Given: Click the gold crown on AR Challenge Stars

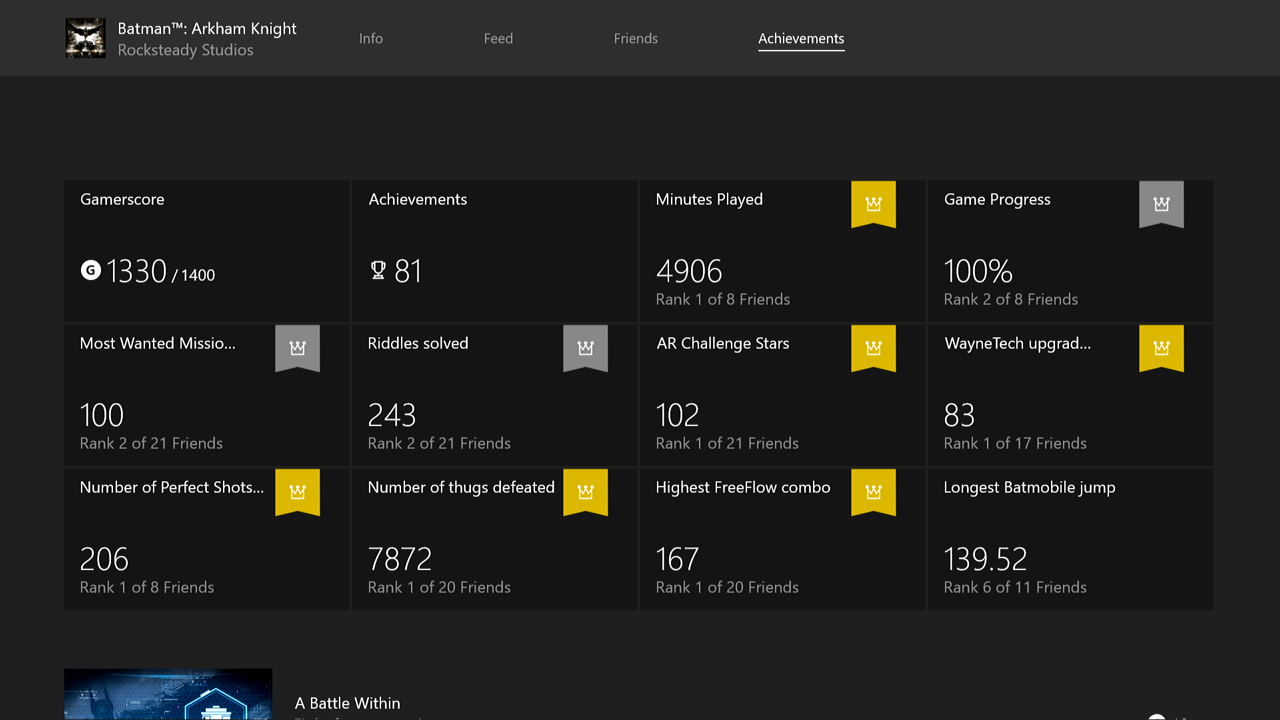Looking at the screenshot, I should point(873,347).
